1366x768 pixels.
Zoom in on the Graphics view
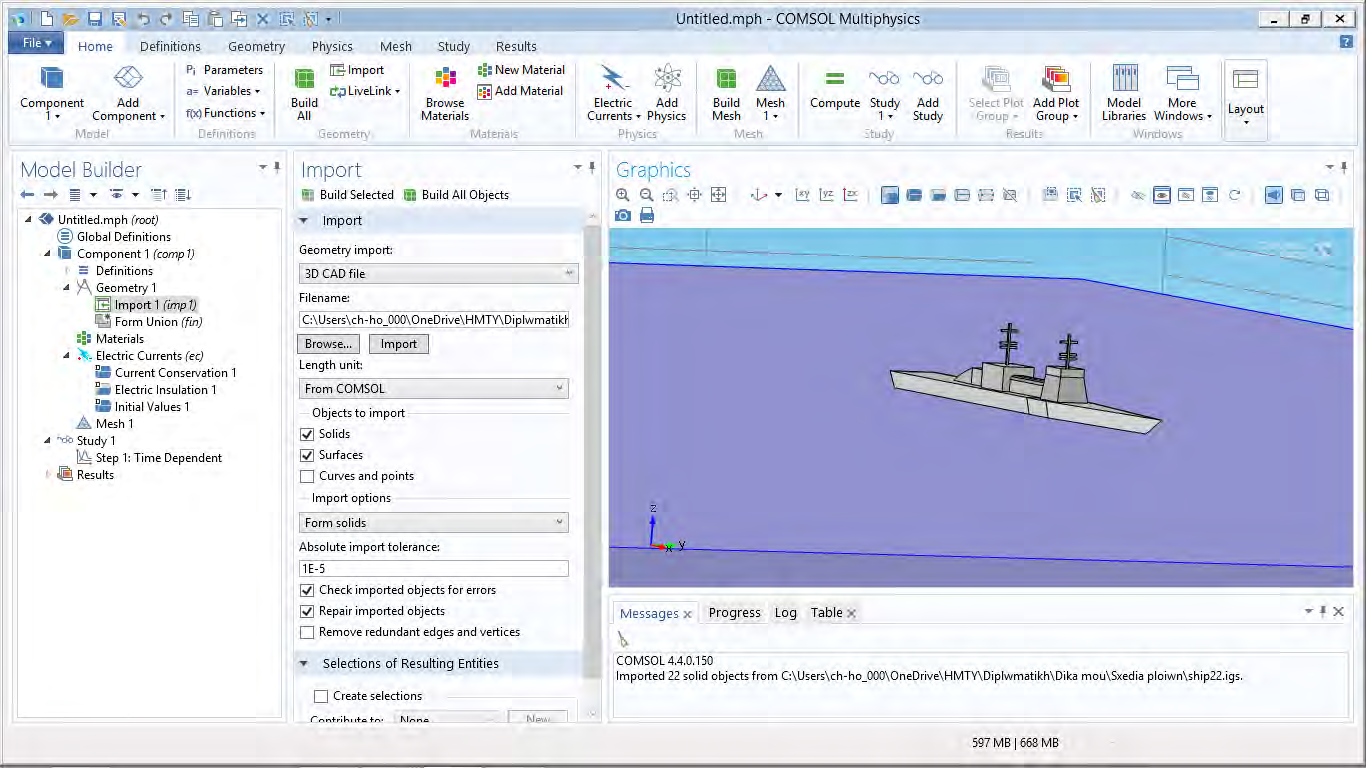[623, 195]
